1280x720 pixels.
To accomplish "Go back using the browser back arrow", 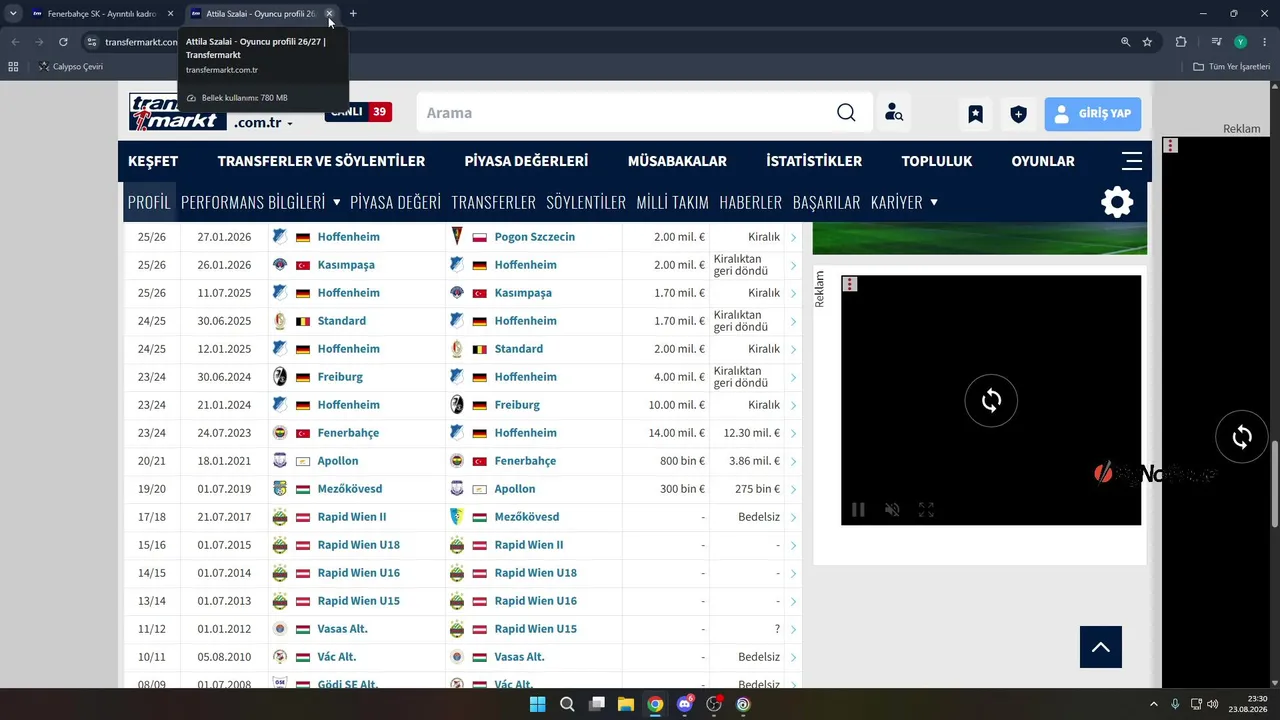I will point(15,42).
